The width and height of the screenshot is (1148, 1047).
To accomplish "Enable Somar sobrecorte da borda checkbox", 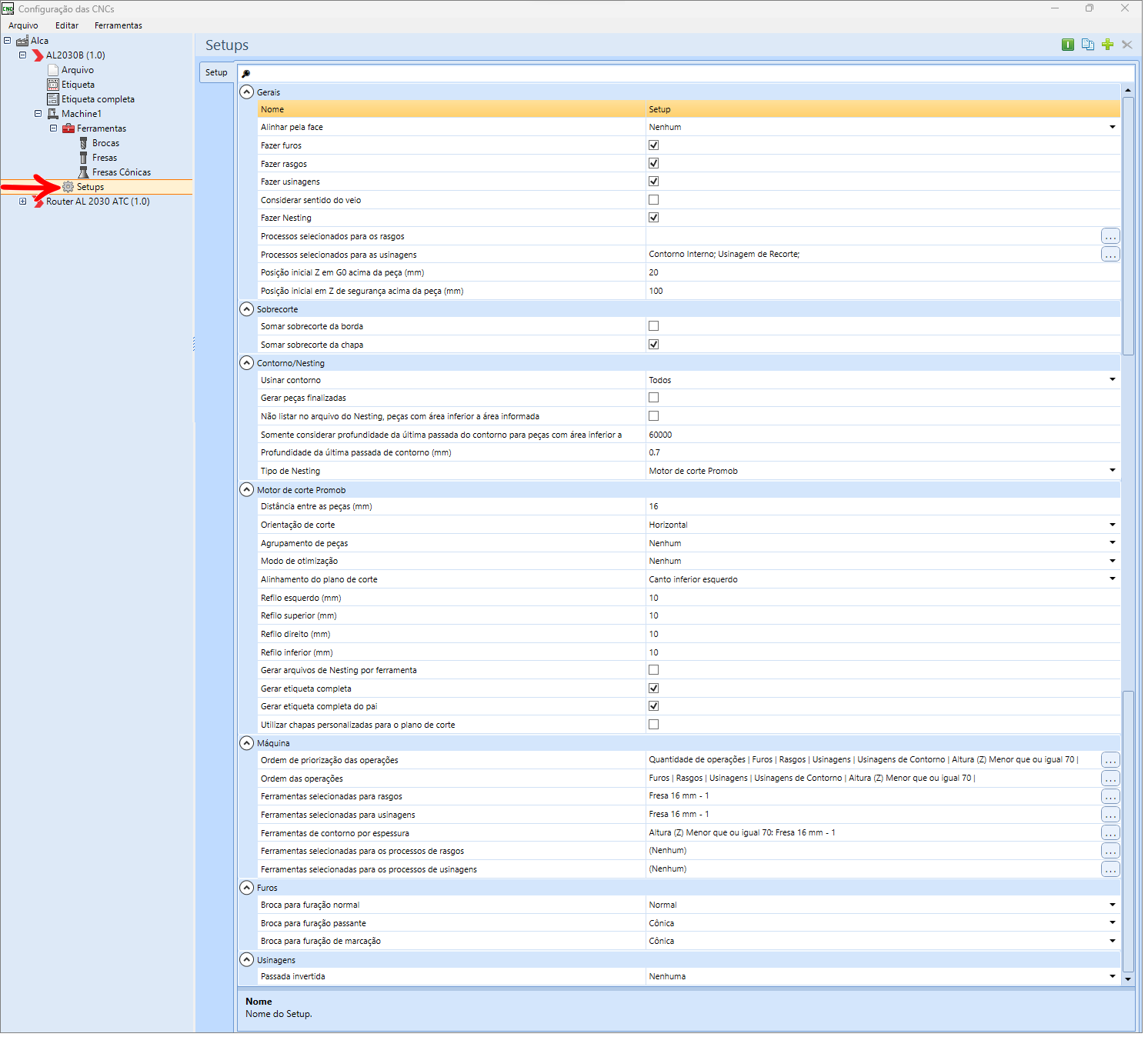I will 653,326.
